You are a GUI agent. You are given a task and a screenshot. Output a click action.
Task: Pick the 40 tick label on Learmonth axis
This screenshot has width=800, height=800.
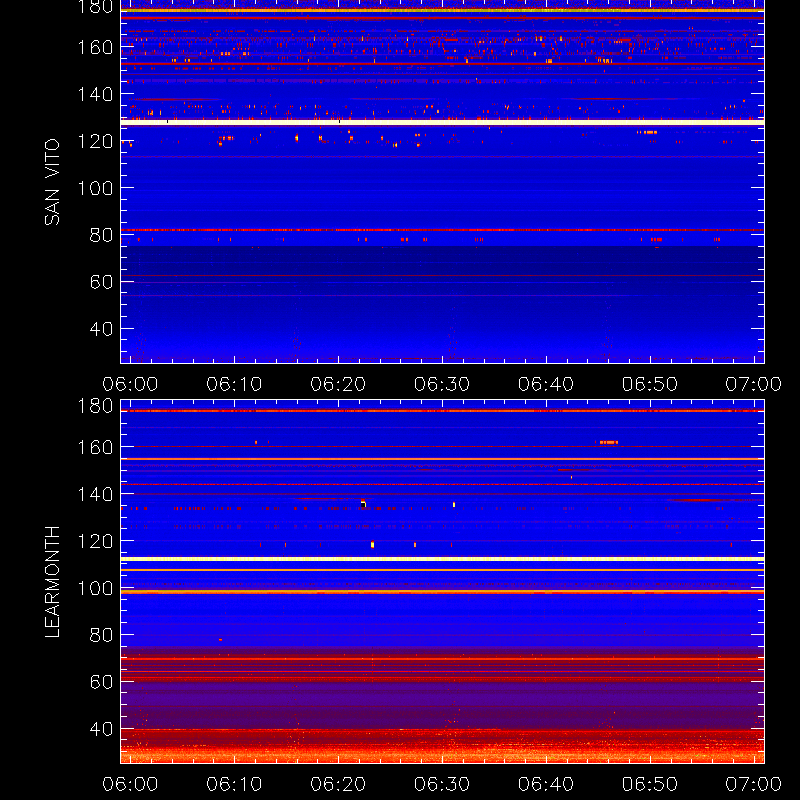click(x=102, y=729)
